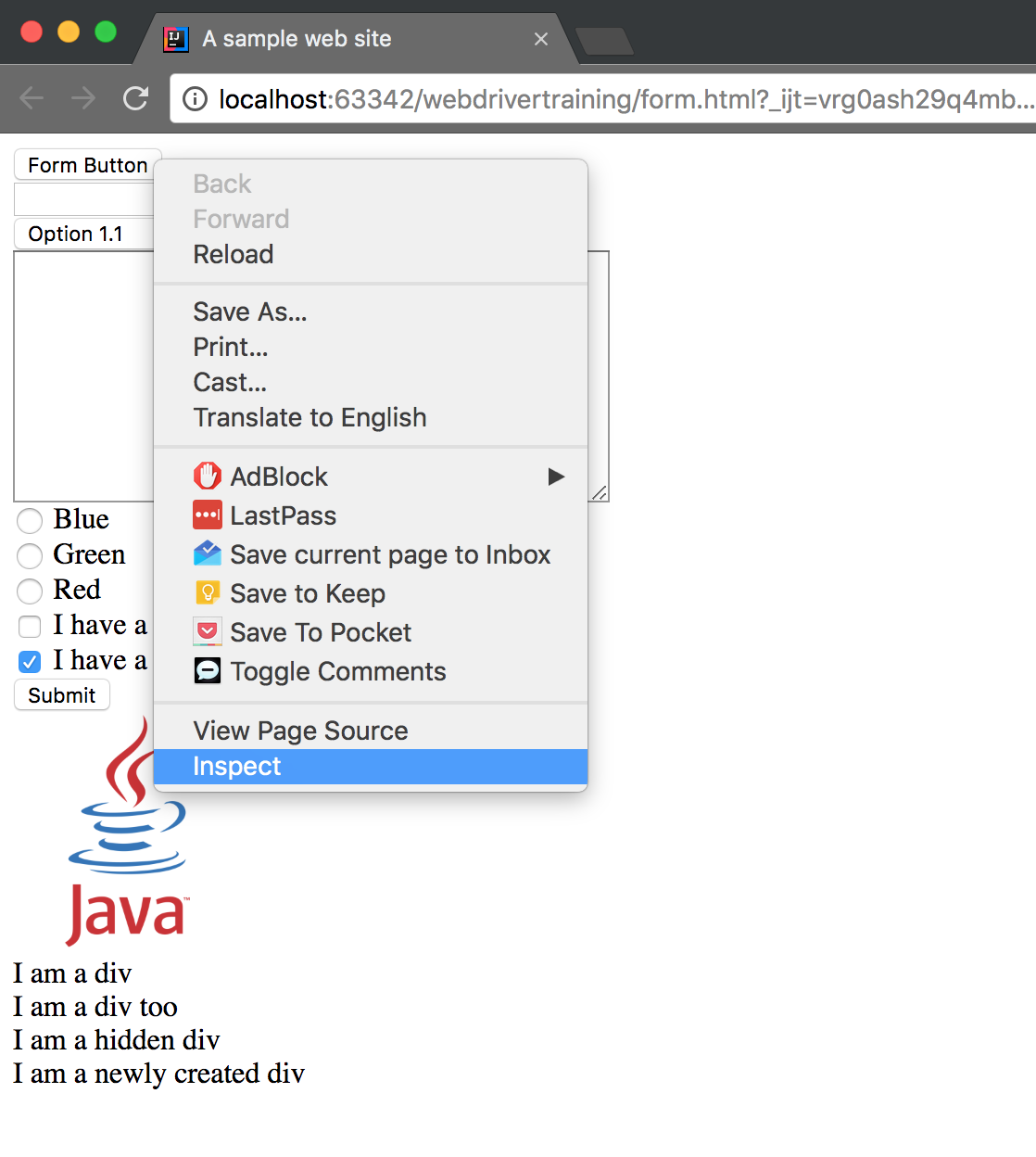Click the AdBlock extension icon
The image size is (1036, 1157).
pyautogui.click(x=207, y=477)
